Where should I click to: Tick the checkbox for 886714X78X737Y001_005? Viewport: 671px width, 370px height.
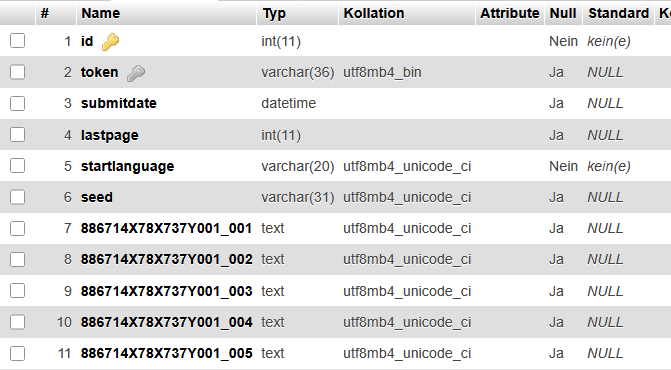(x=18, y=353)
